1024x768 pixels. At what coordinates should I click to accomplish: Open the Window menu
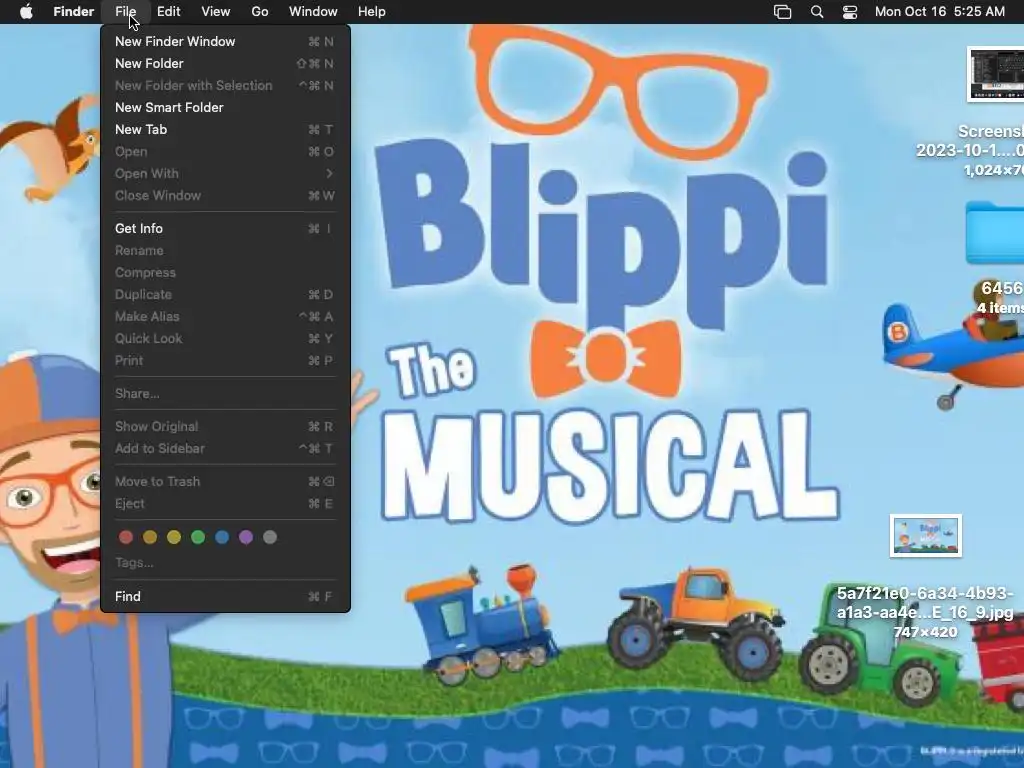313,12
